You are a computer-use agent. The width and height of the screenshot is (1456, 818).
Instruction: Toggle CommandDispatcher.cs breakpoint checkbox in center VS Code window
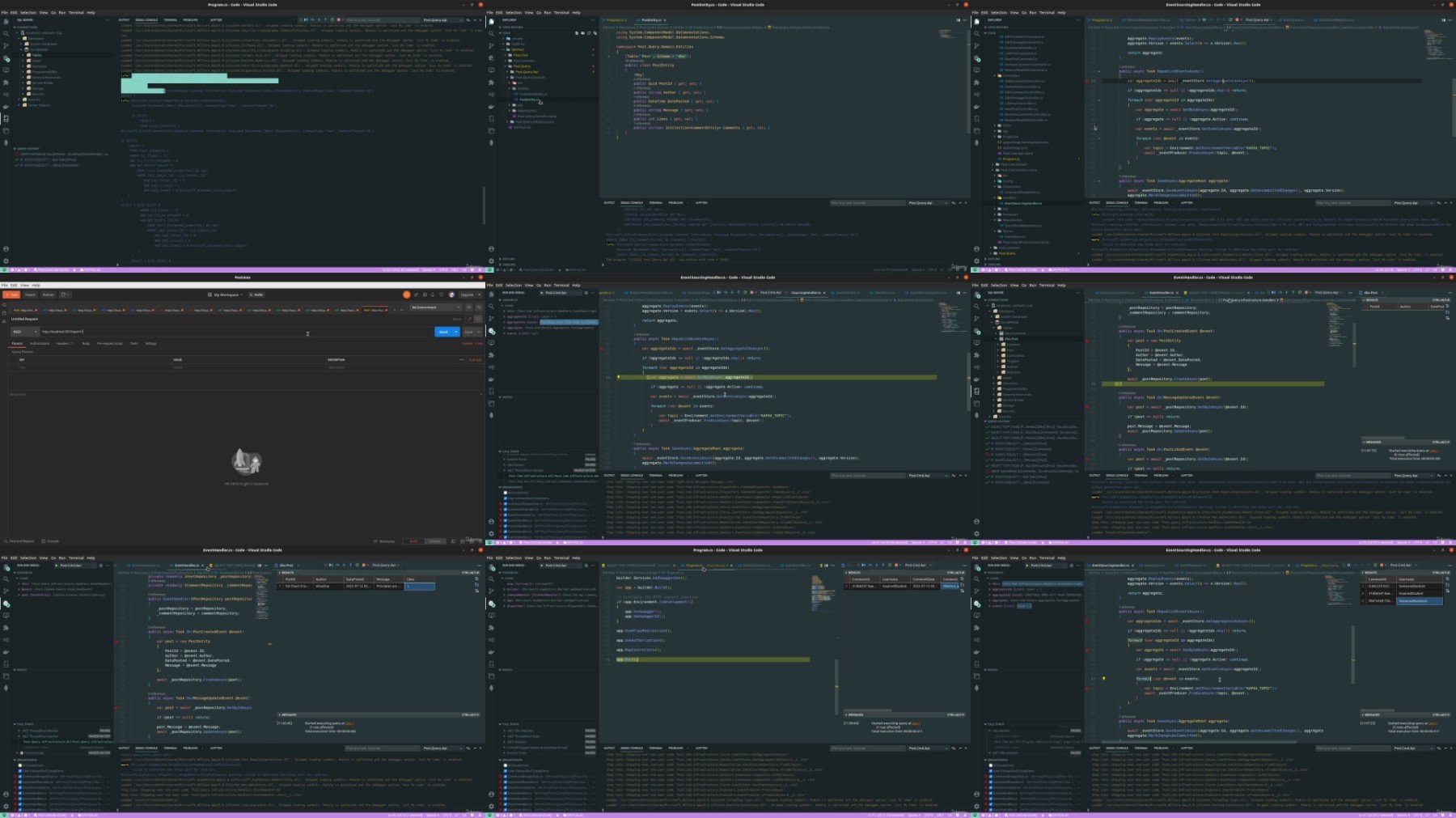pos(506,504)
